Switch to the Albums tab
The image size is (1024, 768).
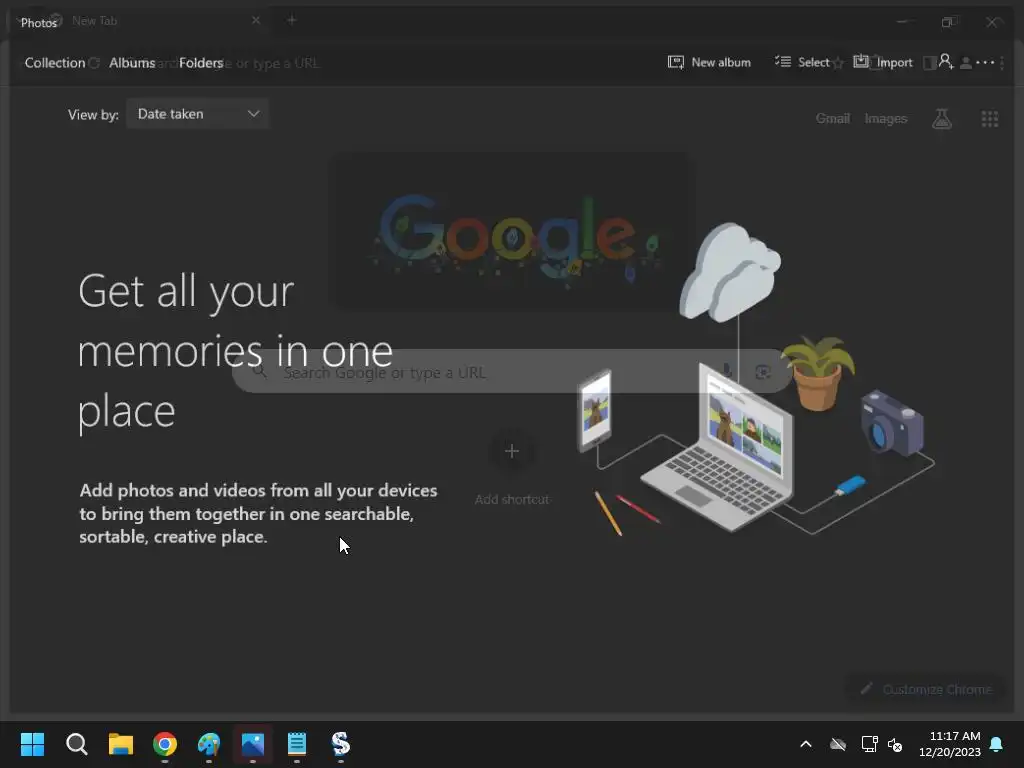pos(132,63)
